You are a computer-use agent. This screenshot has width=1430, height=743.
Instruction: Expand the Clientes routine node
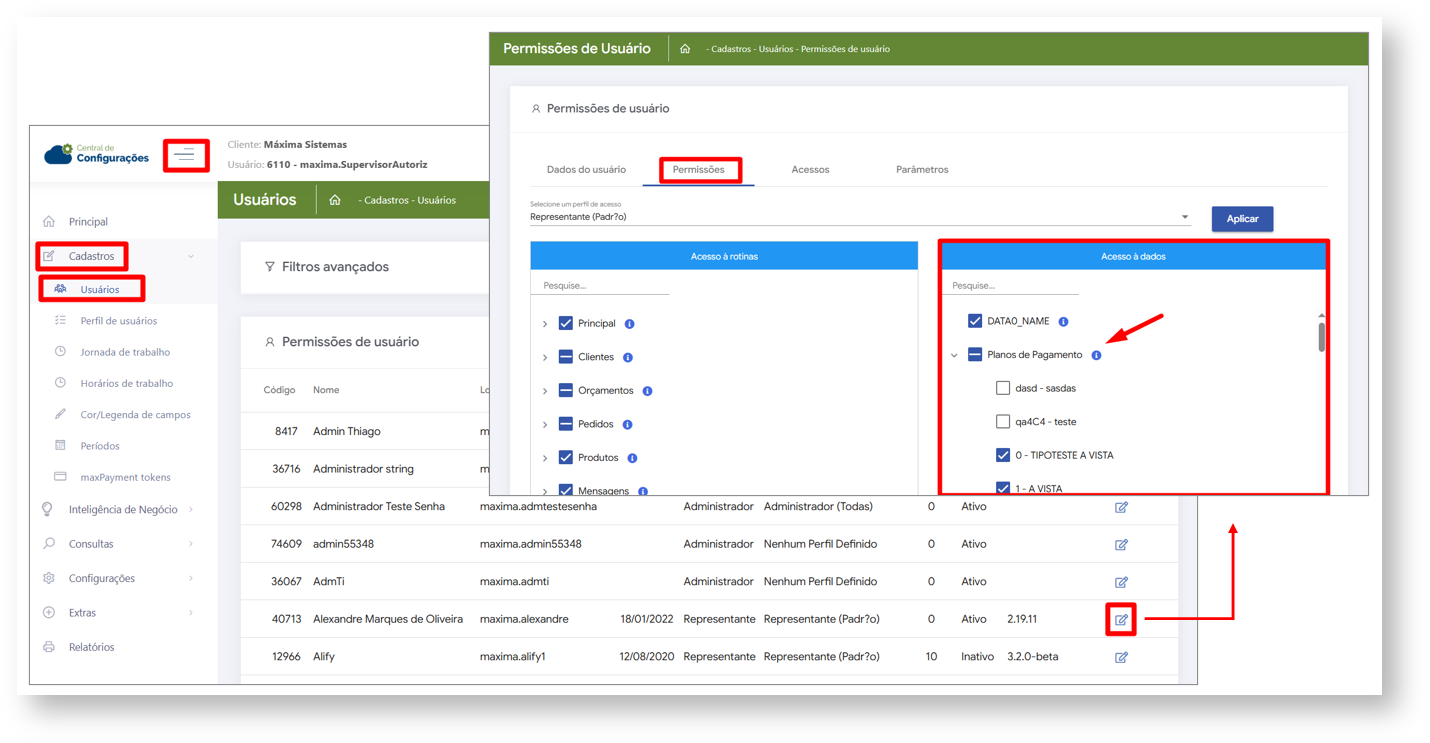[545, 357]
